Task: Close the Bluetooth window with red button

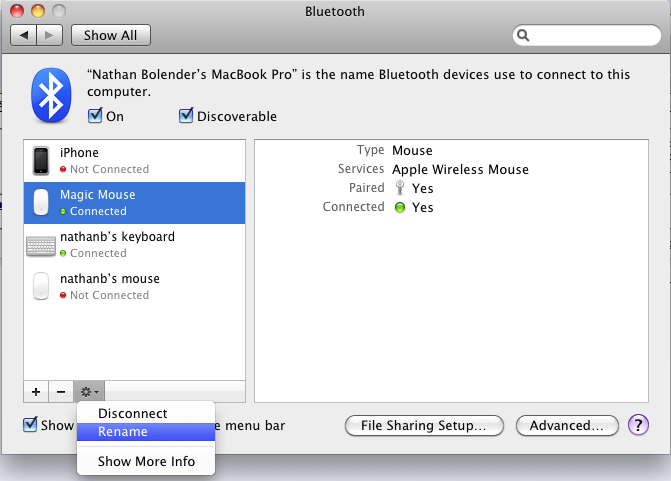Action: 17,11
